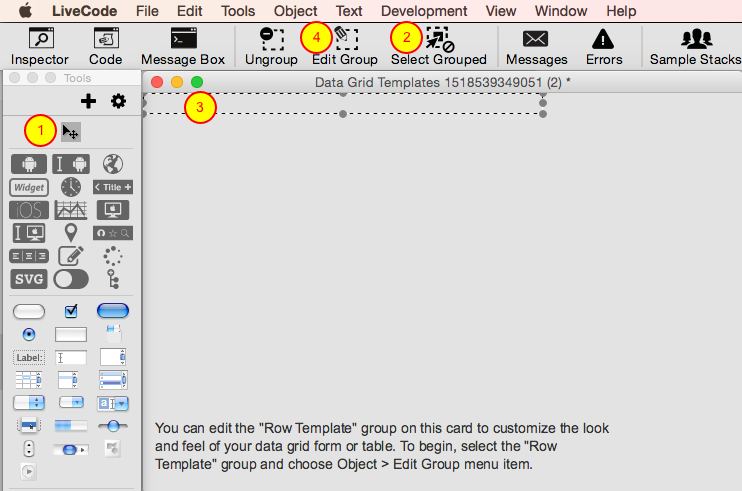The image size is (742, 491).
Task: Pick the SVG Icon widget
Action: click(29, 279)
